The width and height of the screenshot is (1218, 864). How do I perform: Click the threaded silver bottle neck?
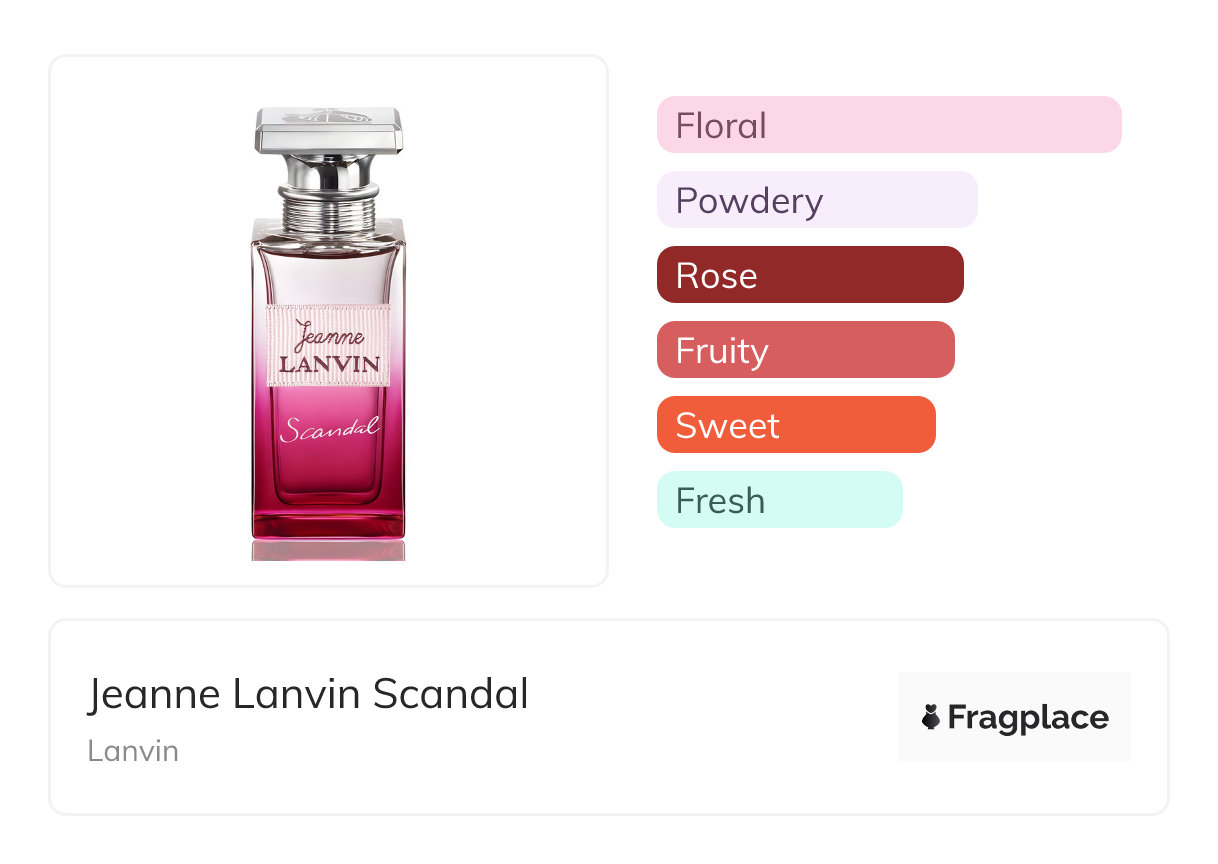[328, 206]
